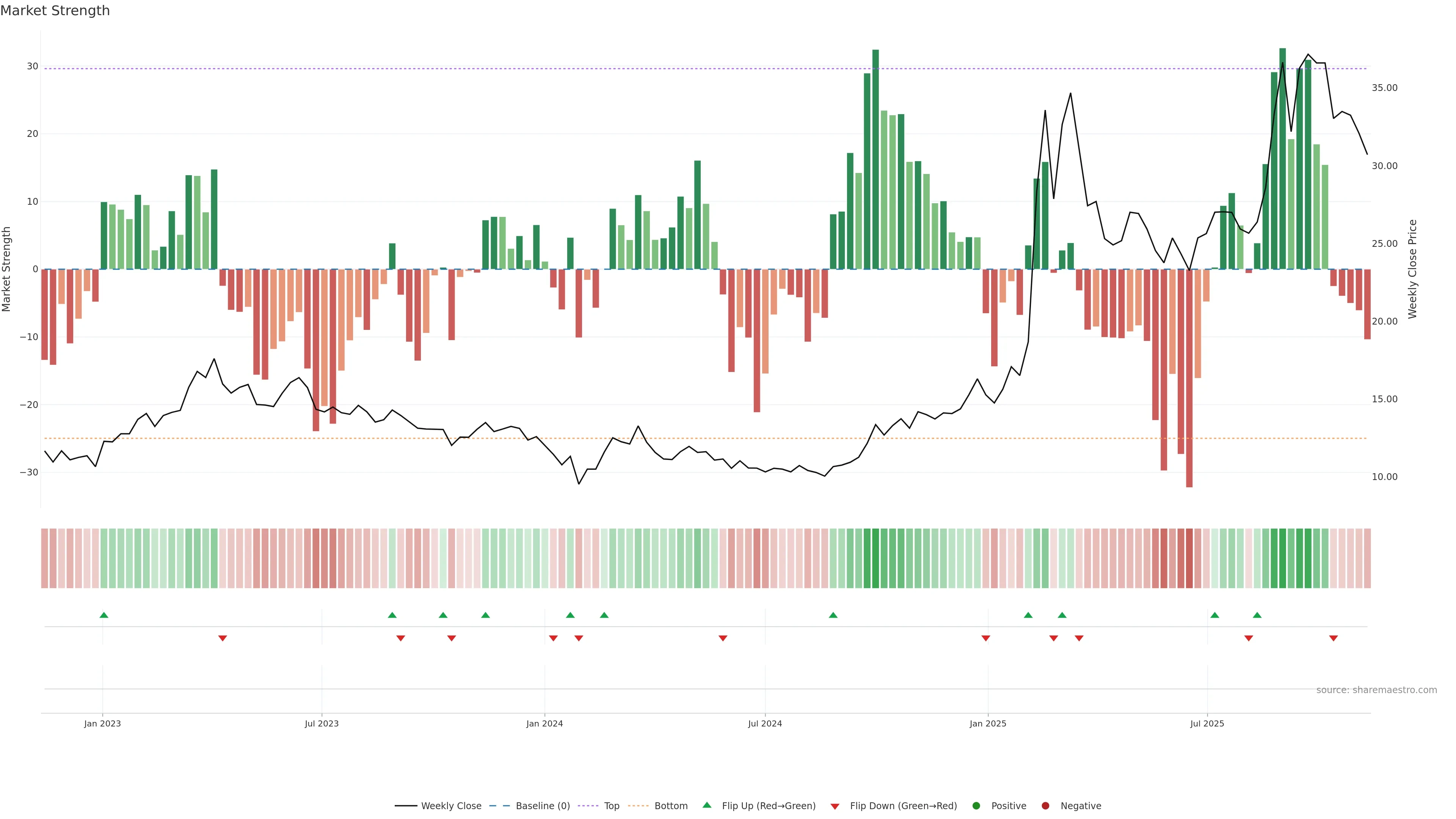The height and width of the screenshot is (819, 1456).
Task: Click the Market Strength chart title
Action: click(55, 11)
